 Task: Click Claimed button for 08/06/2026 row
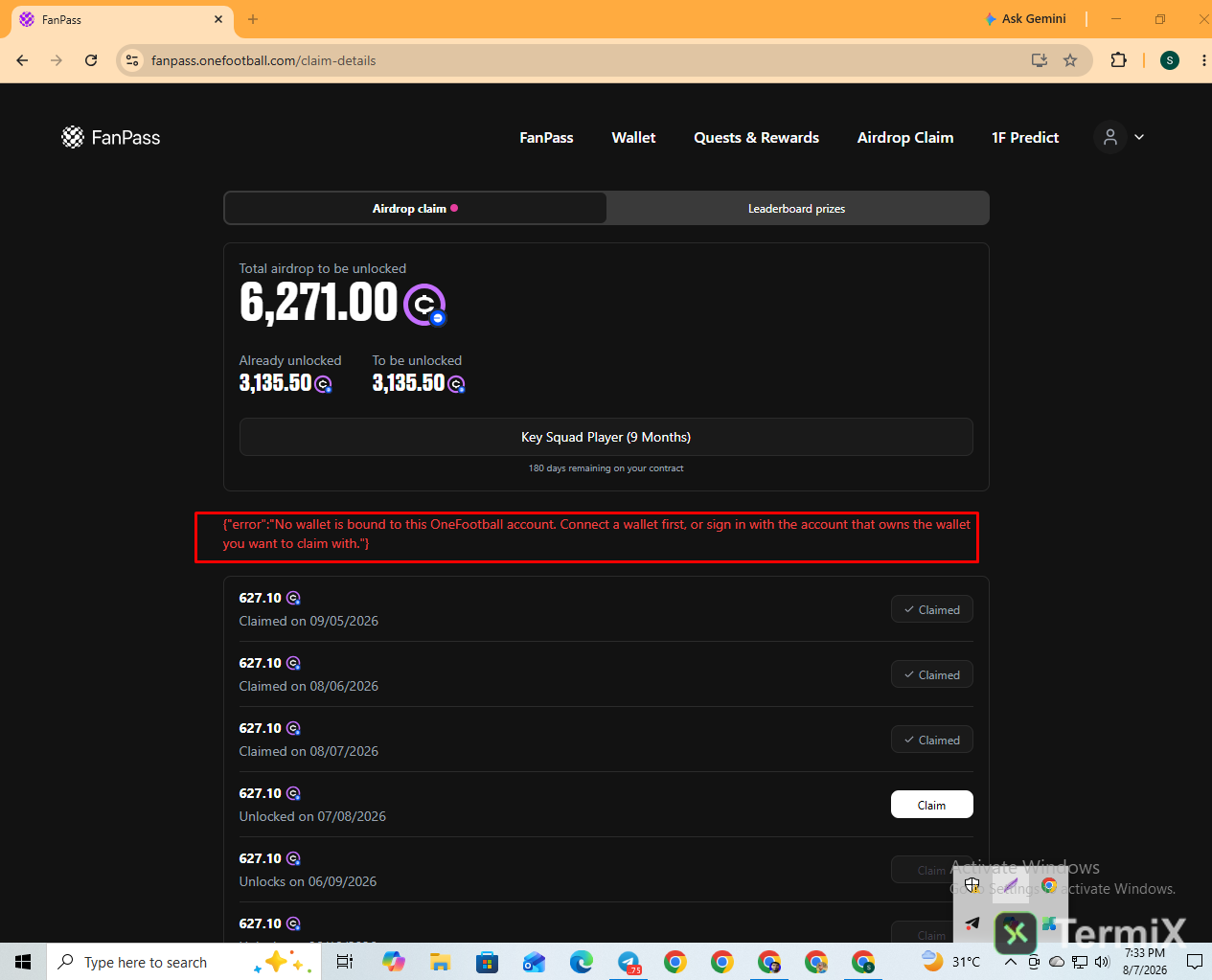931,674
